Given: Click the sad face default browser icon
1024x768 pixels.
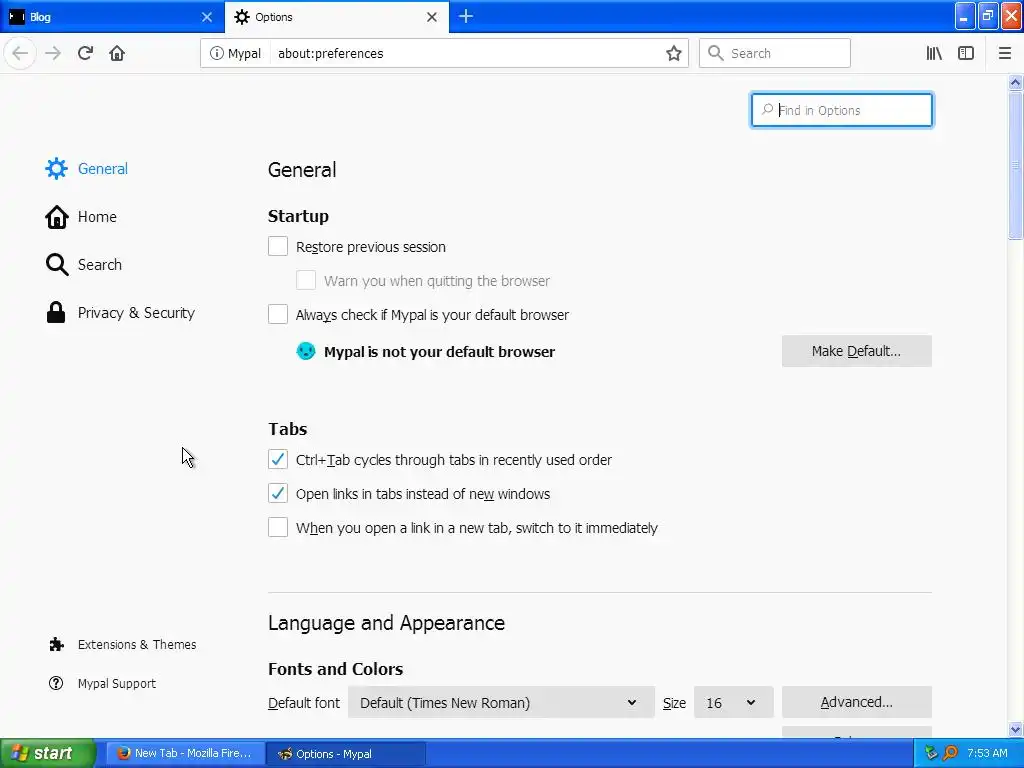Looking at the screenshot, I should point(306,351).
